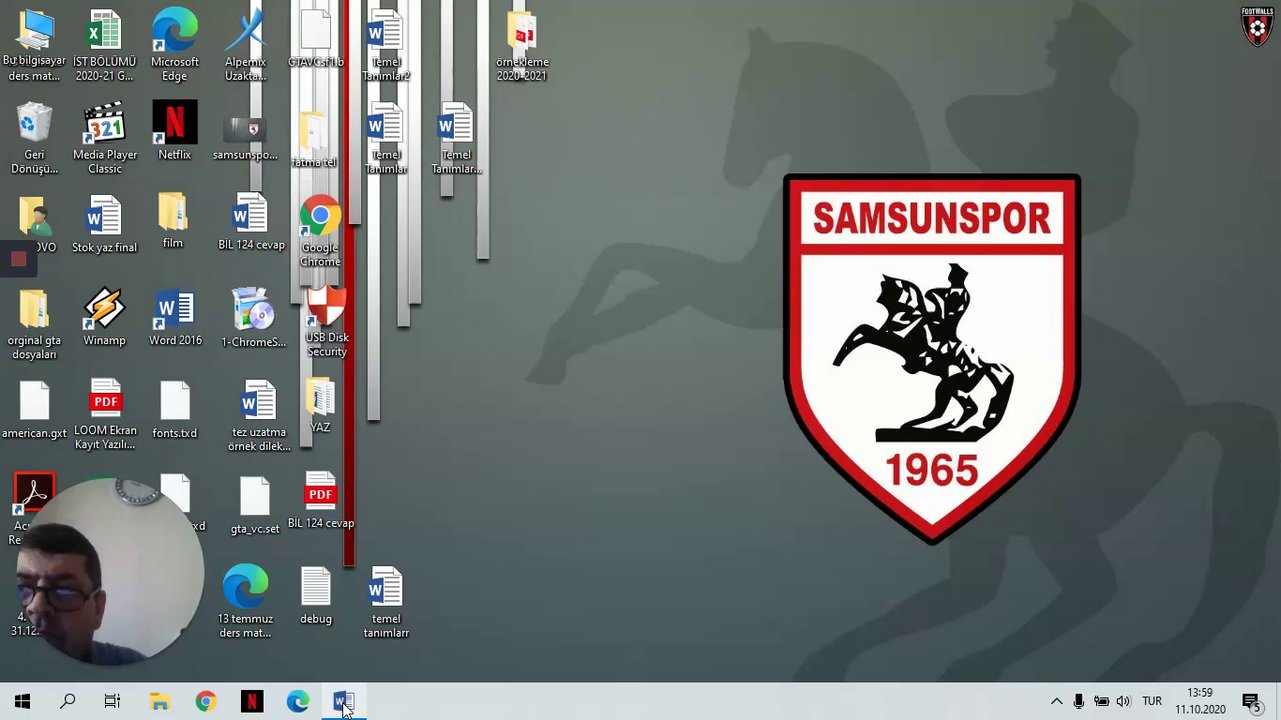The image size is (1281, 720).
Task: Open the Windows Start menu
Action: pos(22,702)
